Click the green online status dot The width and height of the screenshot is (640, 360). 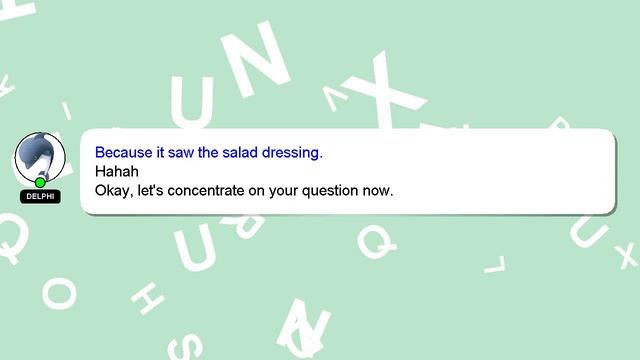pyautogui.click(x=40, y=182)
